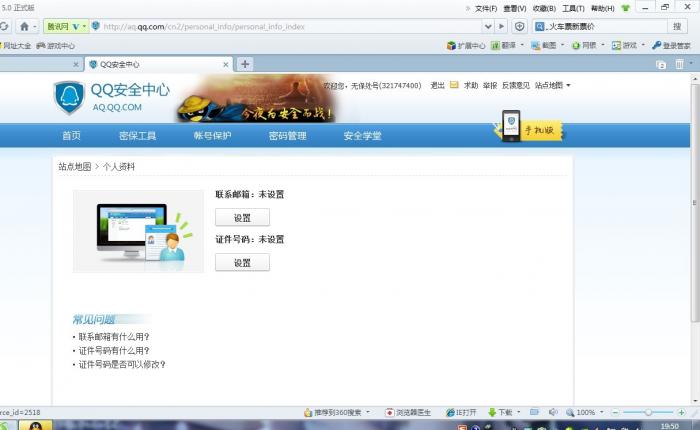Open FAQ 证件号码是否可以修改？
This screenshot has height=430, width=700.
122,364
